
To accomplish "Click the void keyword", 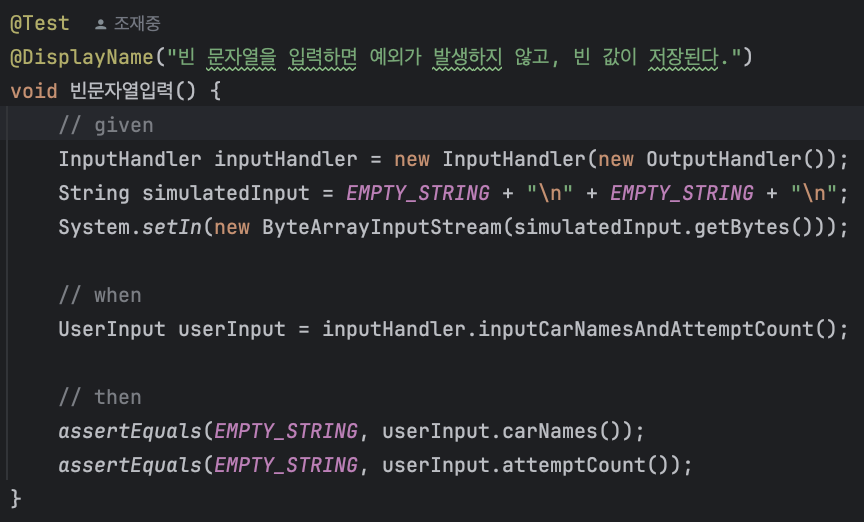I will tap(34, 91).
